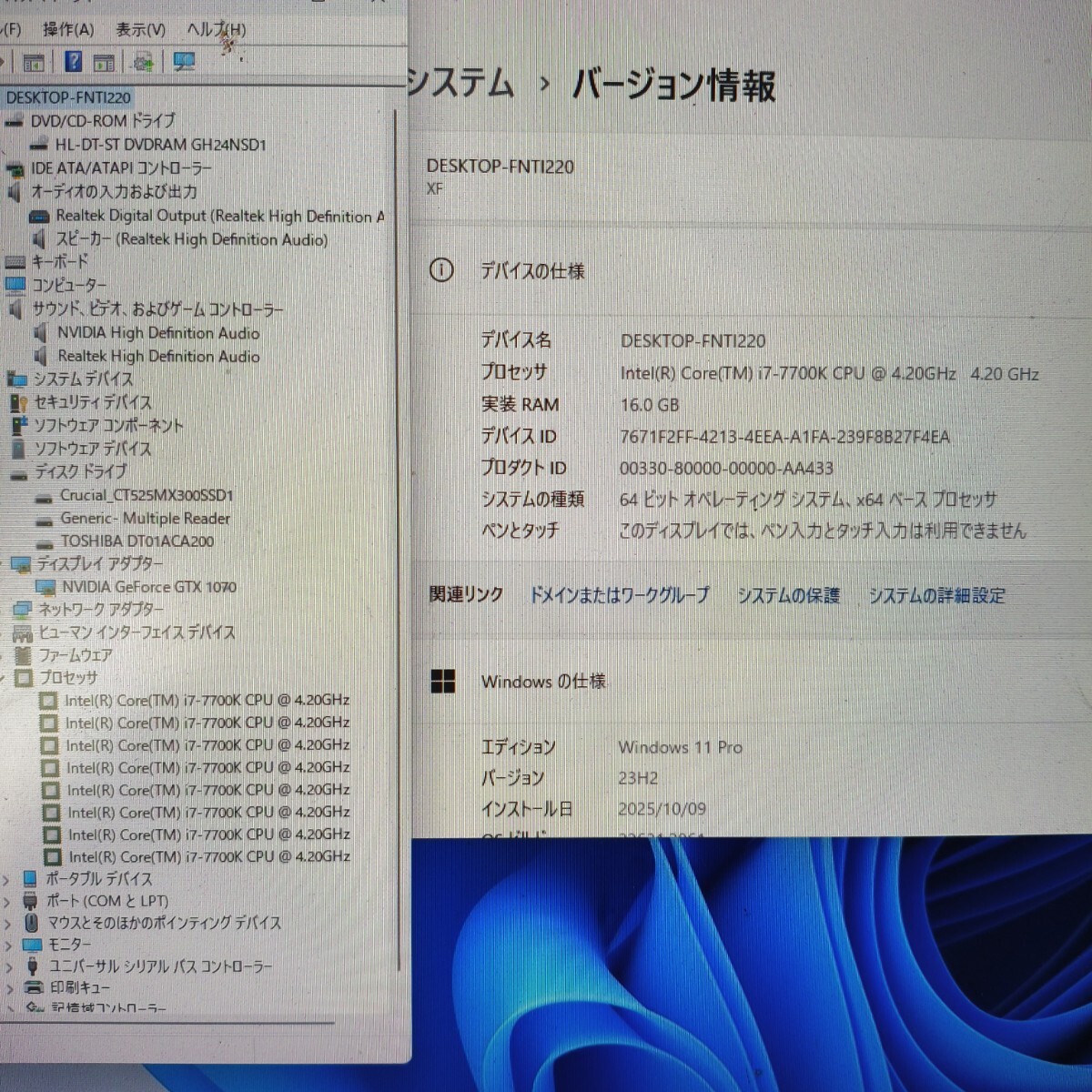The image size is (1092, 1092).
Task: Click the ネットワーク アダプター category icon
Action: point(22,610)
